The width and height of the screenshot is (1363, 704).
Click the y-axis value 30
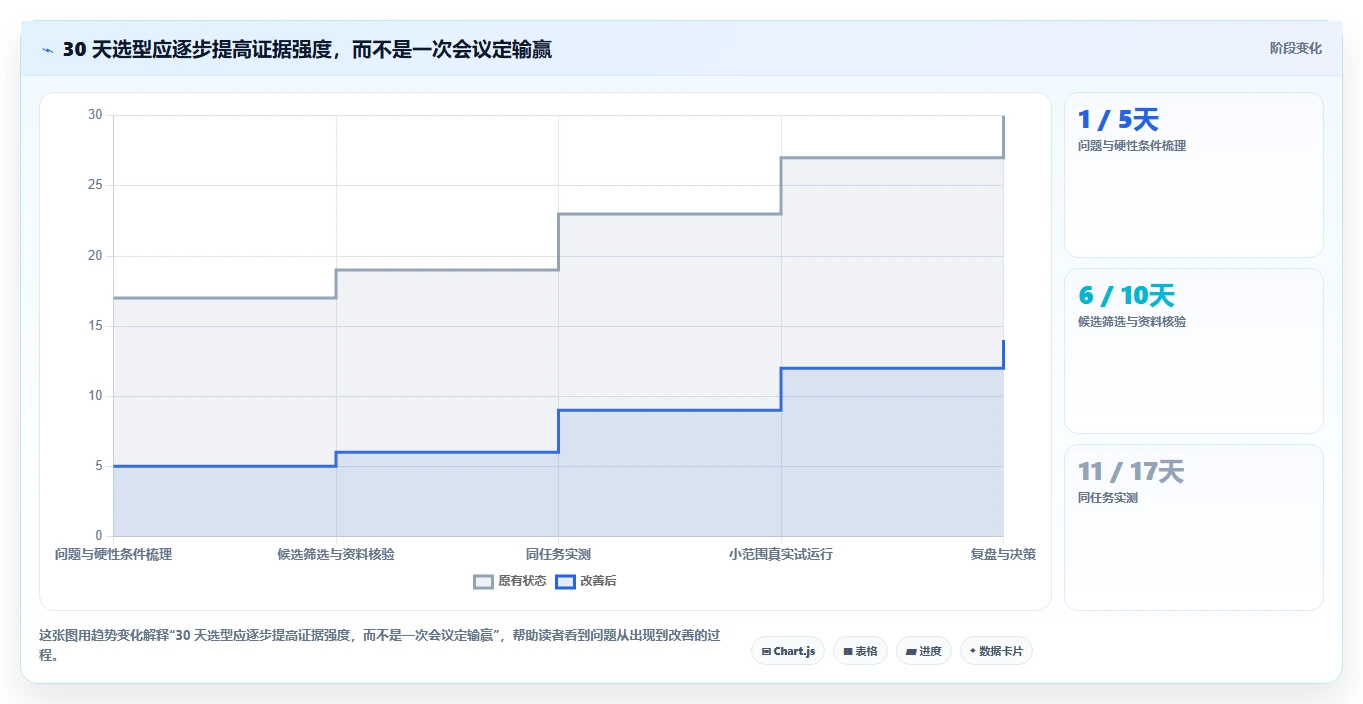point(95,115)
